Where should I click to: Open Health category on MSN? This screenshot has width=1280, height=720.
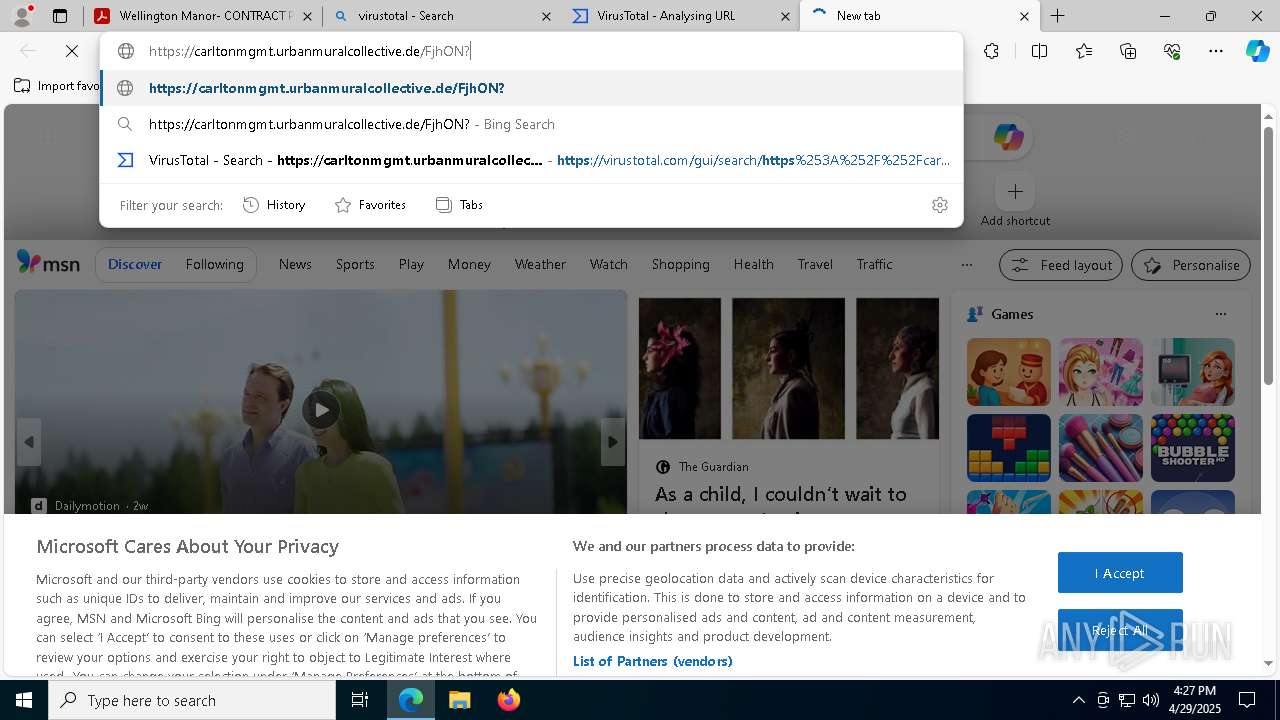point(753,264)
